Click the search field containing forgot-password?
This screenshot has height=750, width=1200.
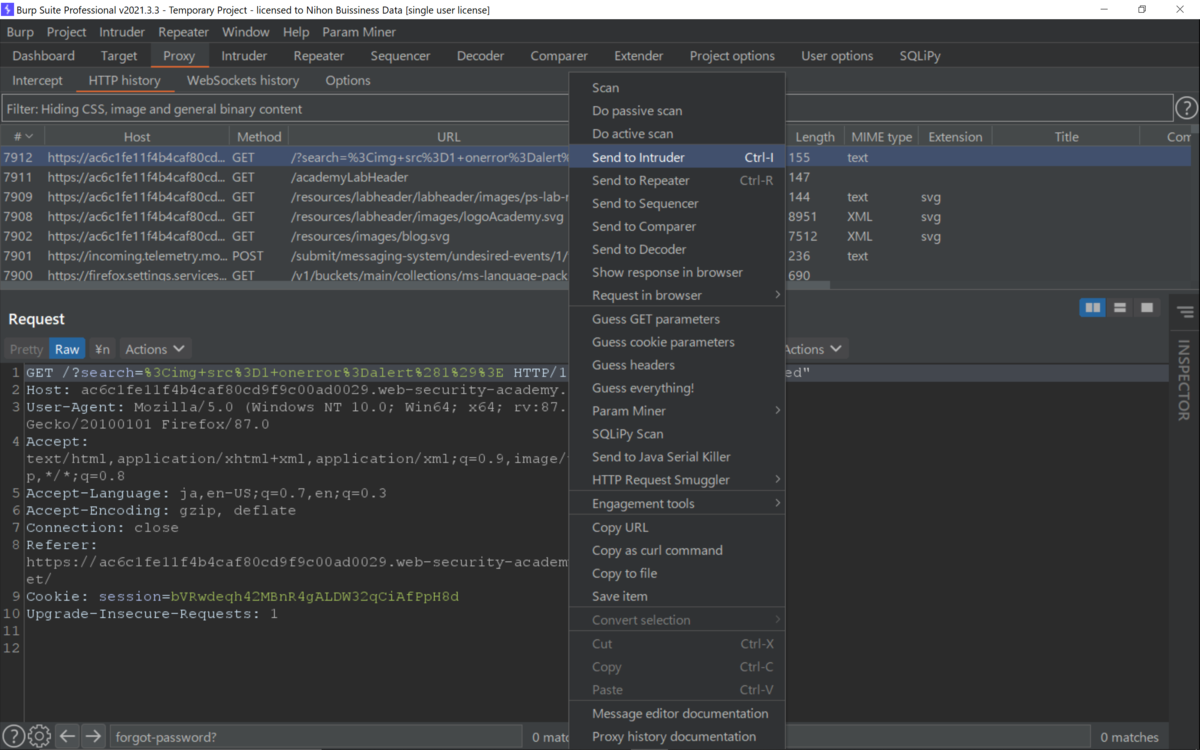point(316,737)
